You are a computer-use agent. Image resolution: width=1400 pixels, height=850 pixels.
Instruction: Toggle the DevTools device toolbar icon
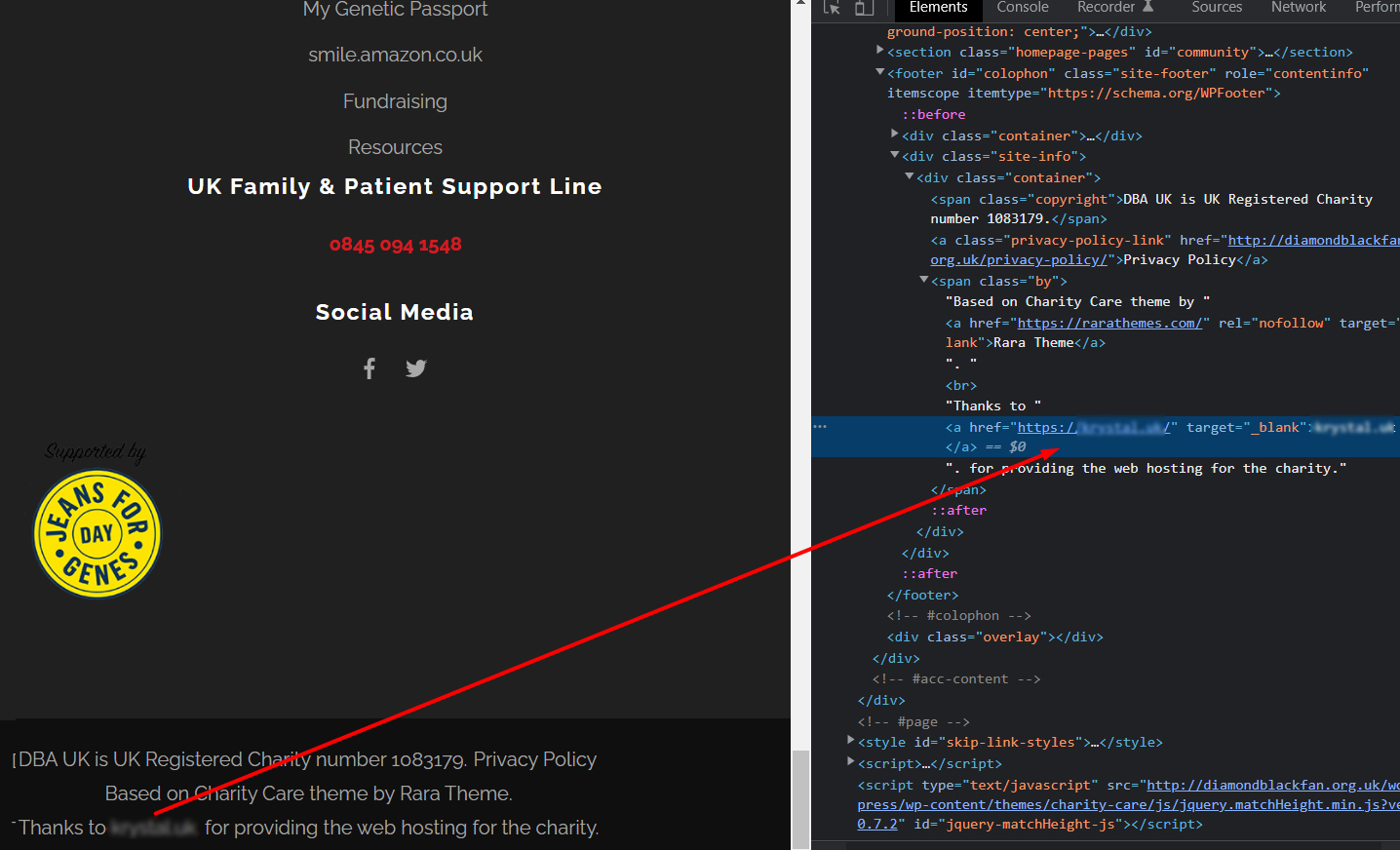pos(864,8)
